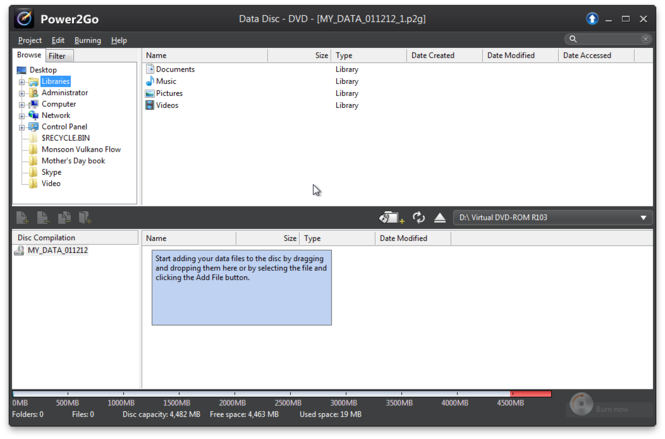Screen dimensions: 665x439
Task: Expand the Network node
Action: point(22,116)
